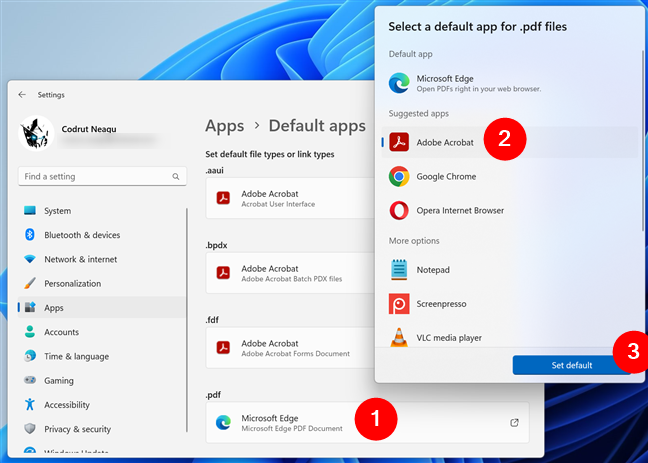Click the Screenpresso icon

399,304
